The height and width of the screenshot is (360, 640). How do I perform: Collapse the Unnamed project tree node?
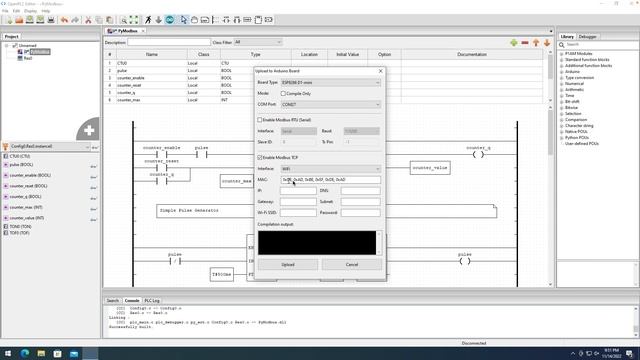7,46
